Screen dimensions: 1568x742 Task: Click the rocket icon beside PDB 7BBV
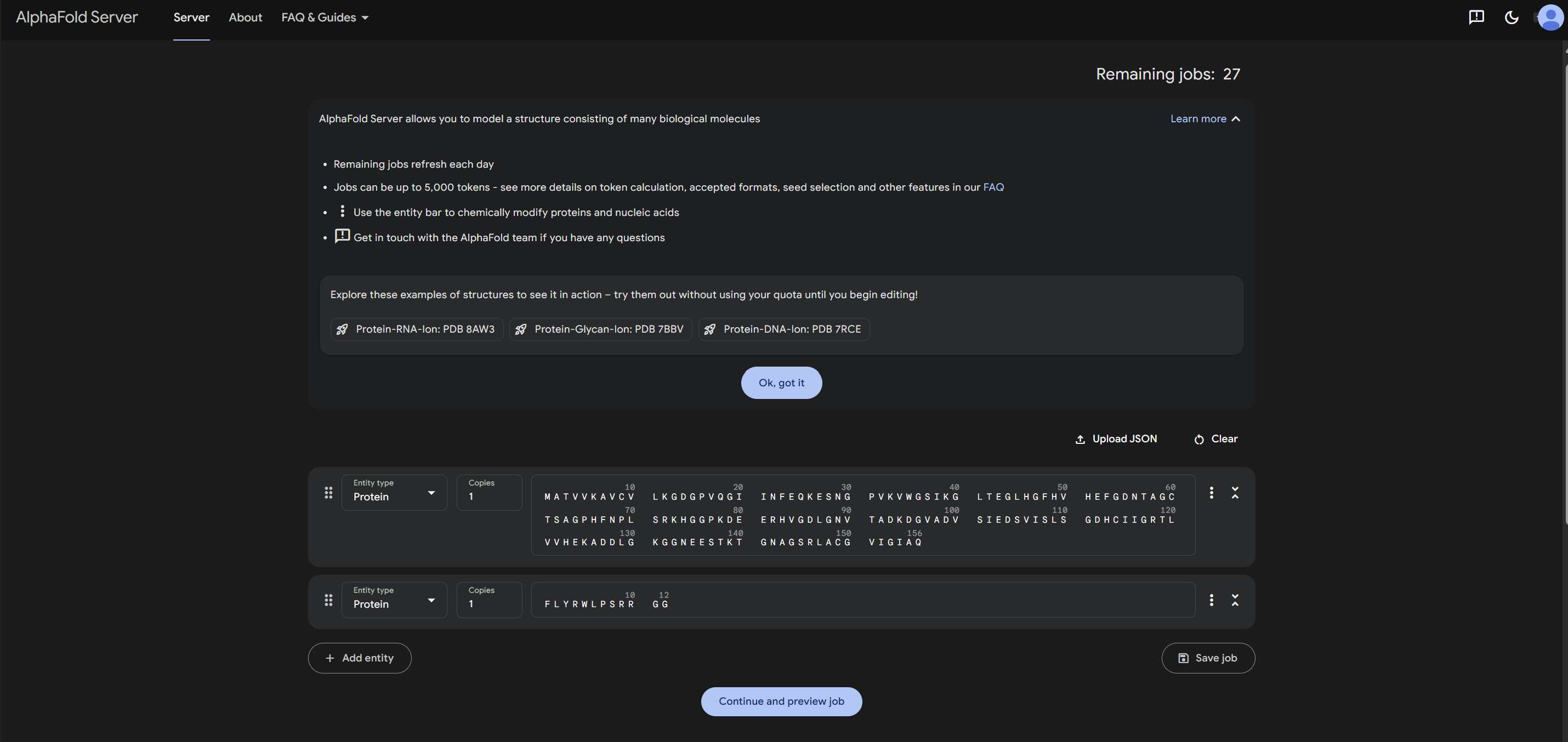point(520,329)
